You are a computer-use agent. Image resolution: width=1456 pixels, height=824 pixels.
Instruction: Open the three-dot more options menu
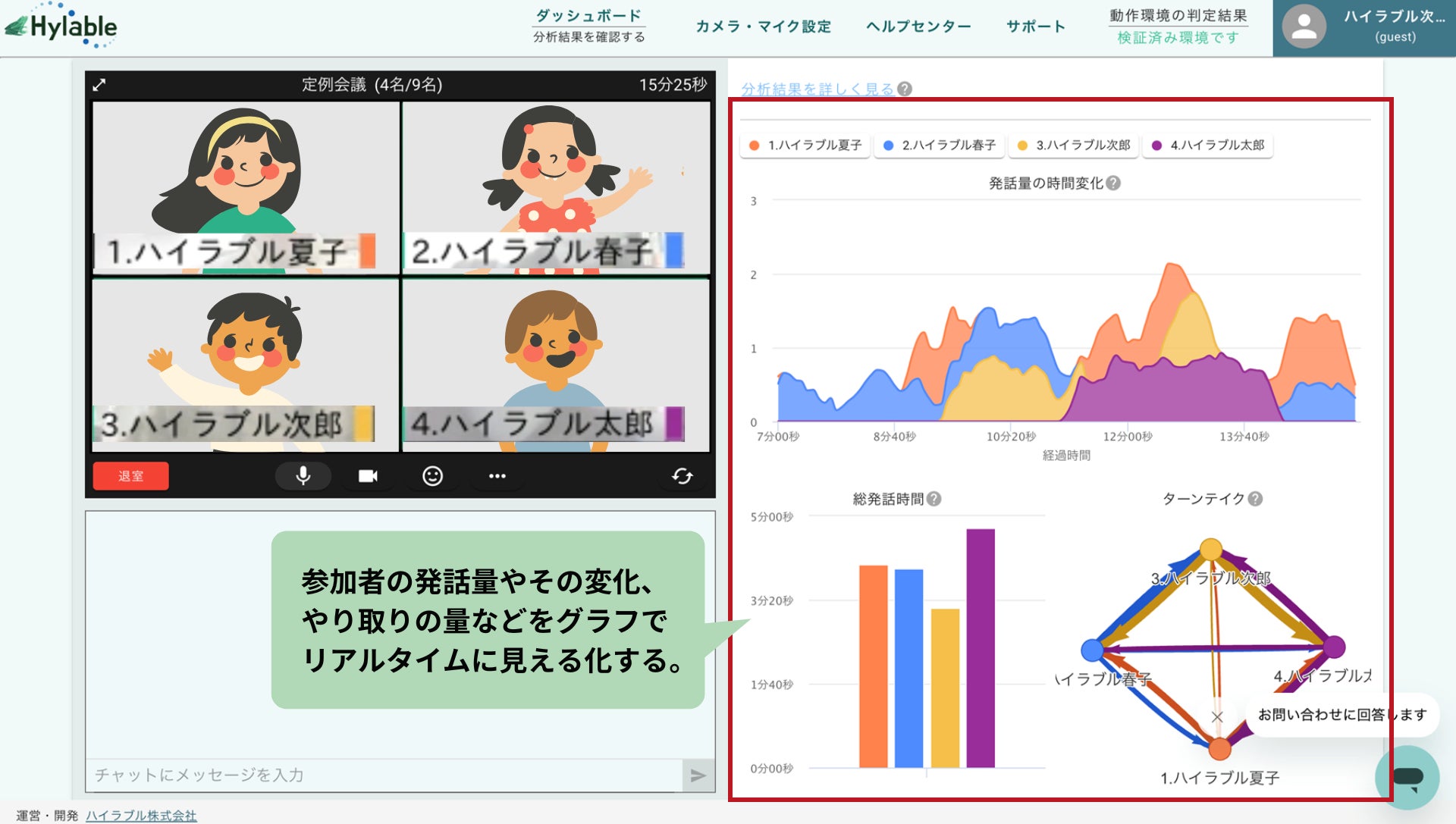pos(497,476)
